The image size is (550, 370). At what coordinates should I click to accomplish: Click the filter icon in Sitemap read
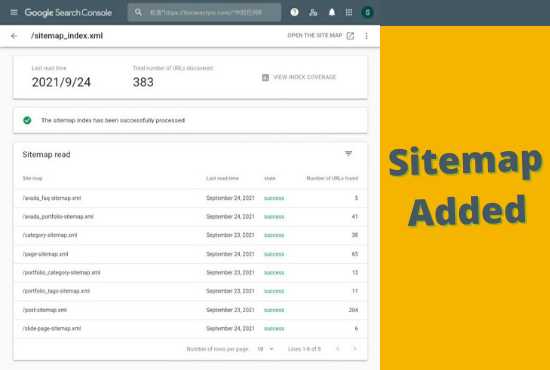click(x=348, y=154)
